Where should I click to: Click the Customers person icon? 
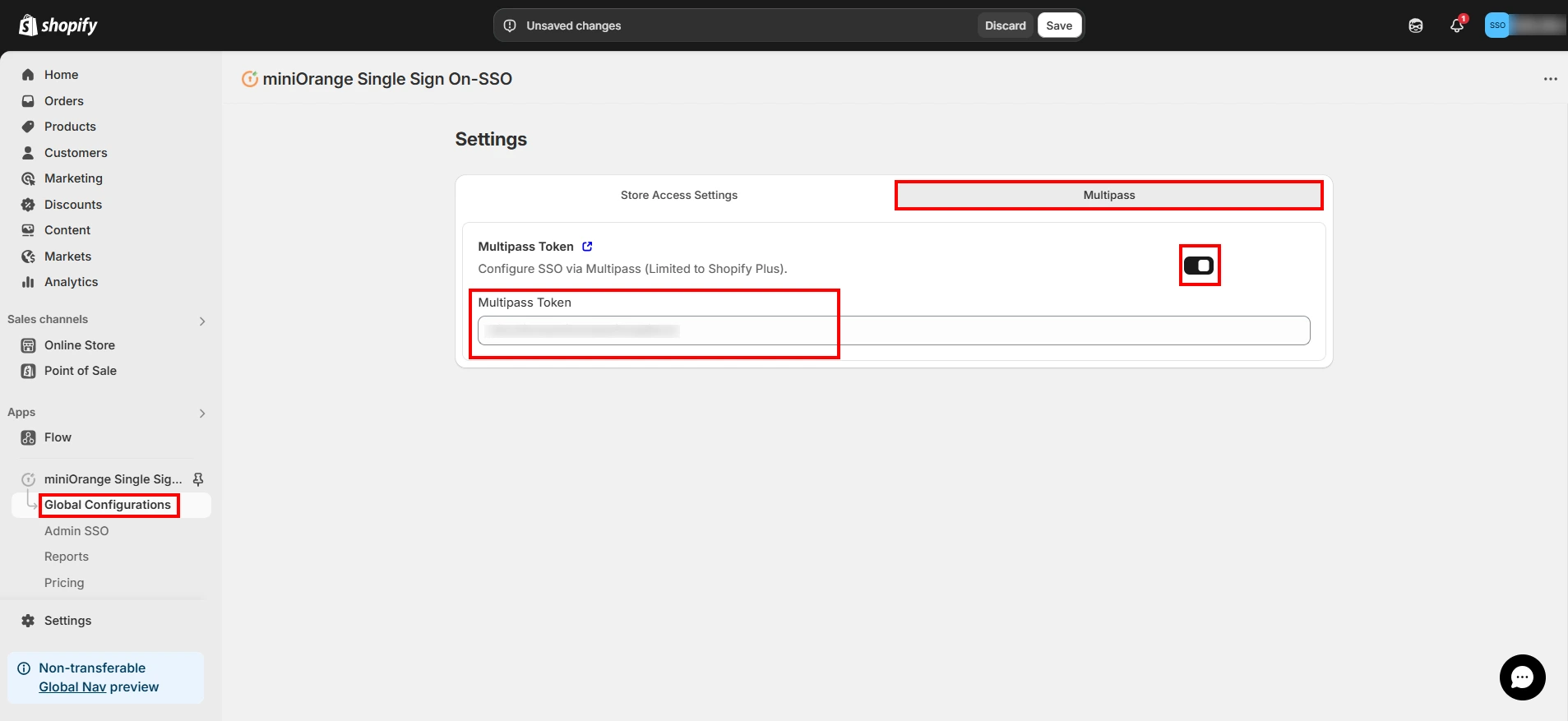28,153
